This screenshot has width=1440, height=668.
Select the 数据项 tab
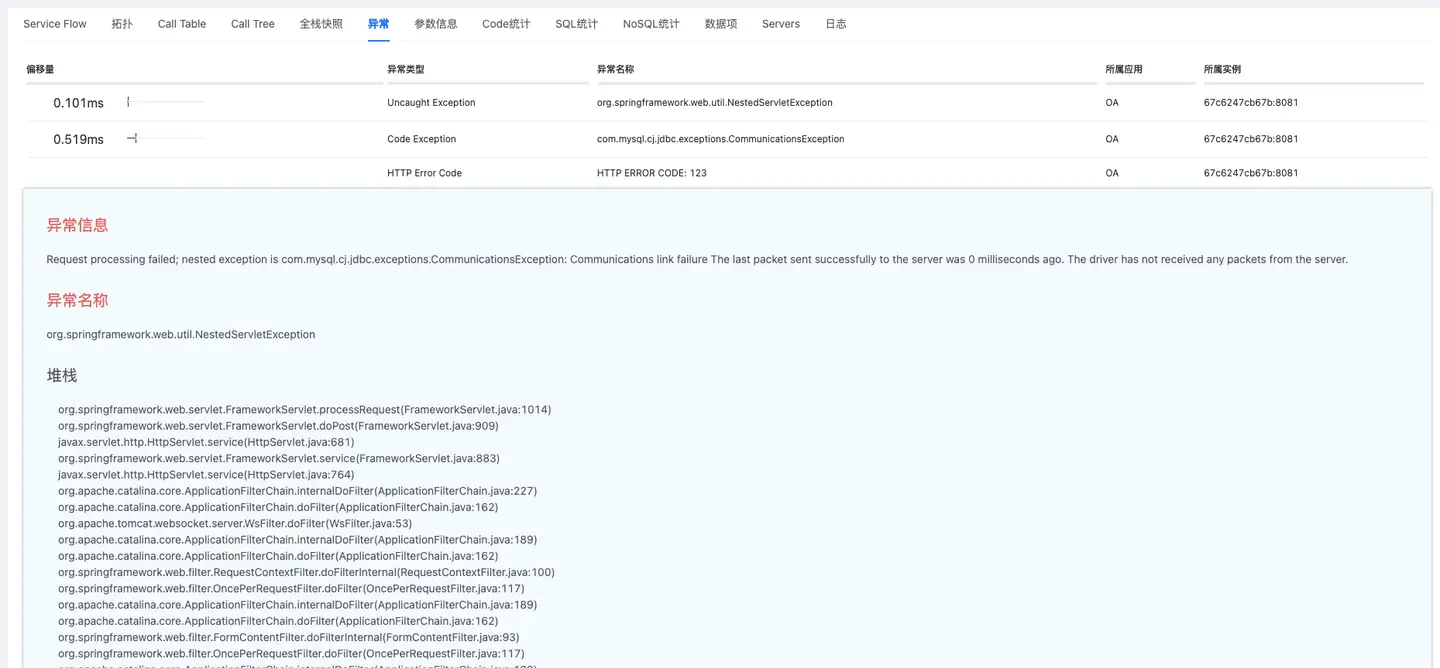coord(720,24)
